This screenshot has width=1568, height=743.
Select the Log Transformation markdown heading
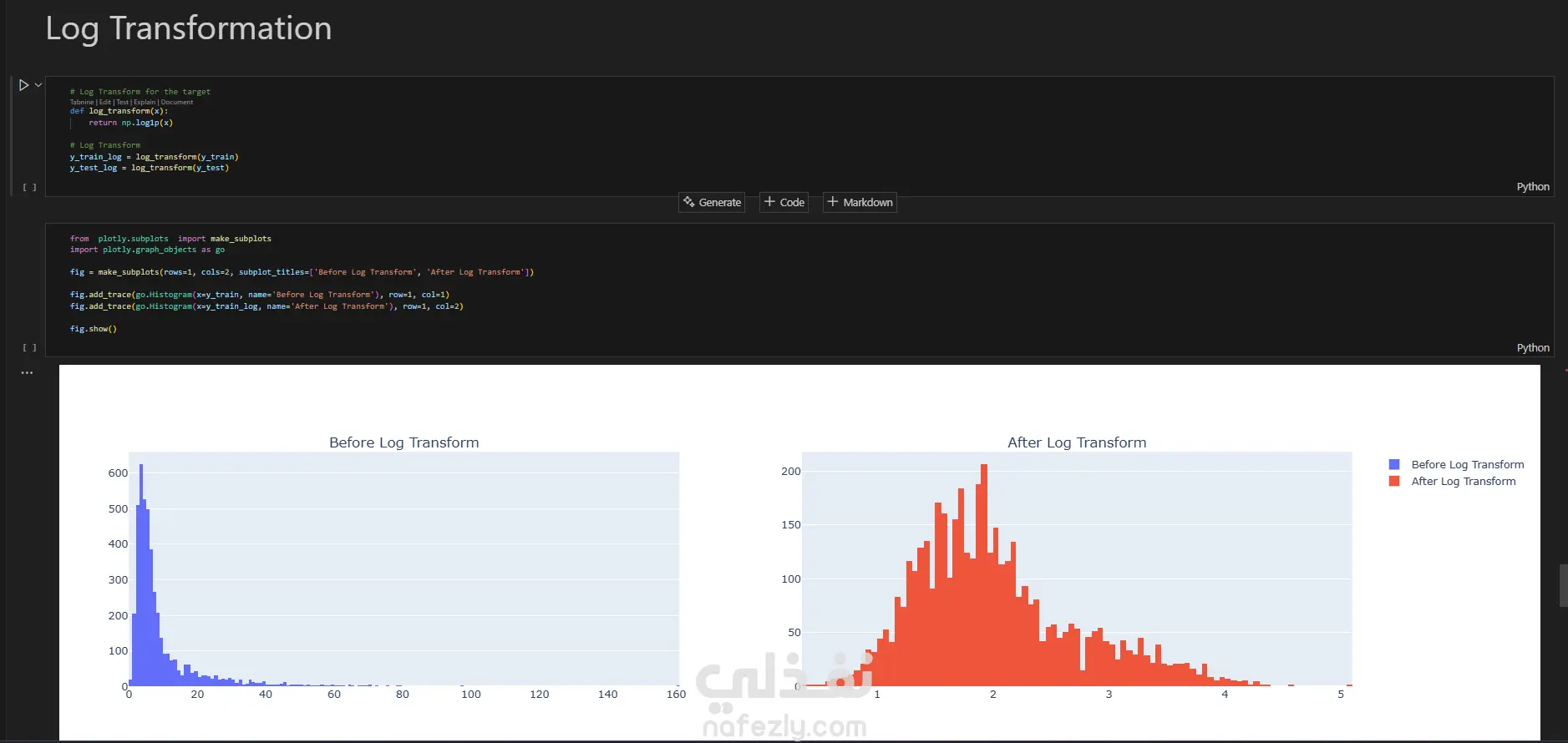(x=189, y=28)
